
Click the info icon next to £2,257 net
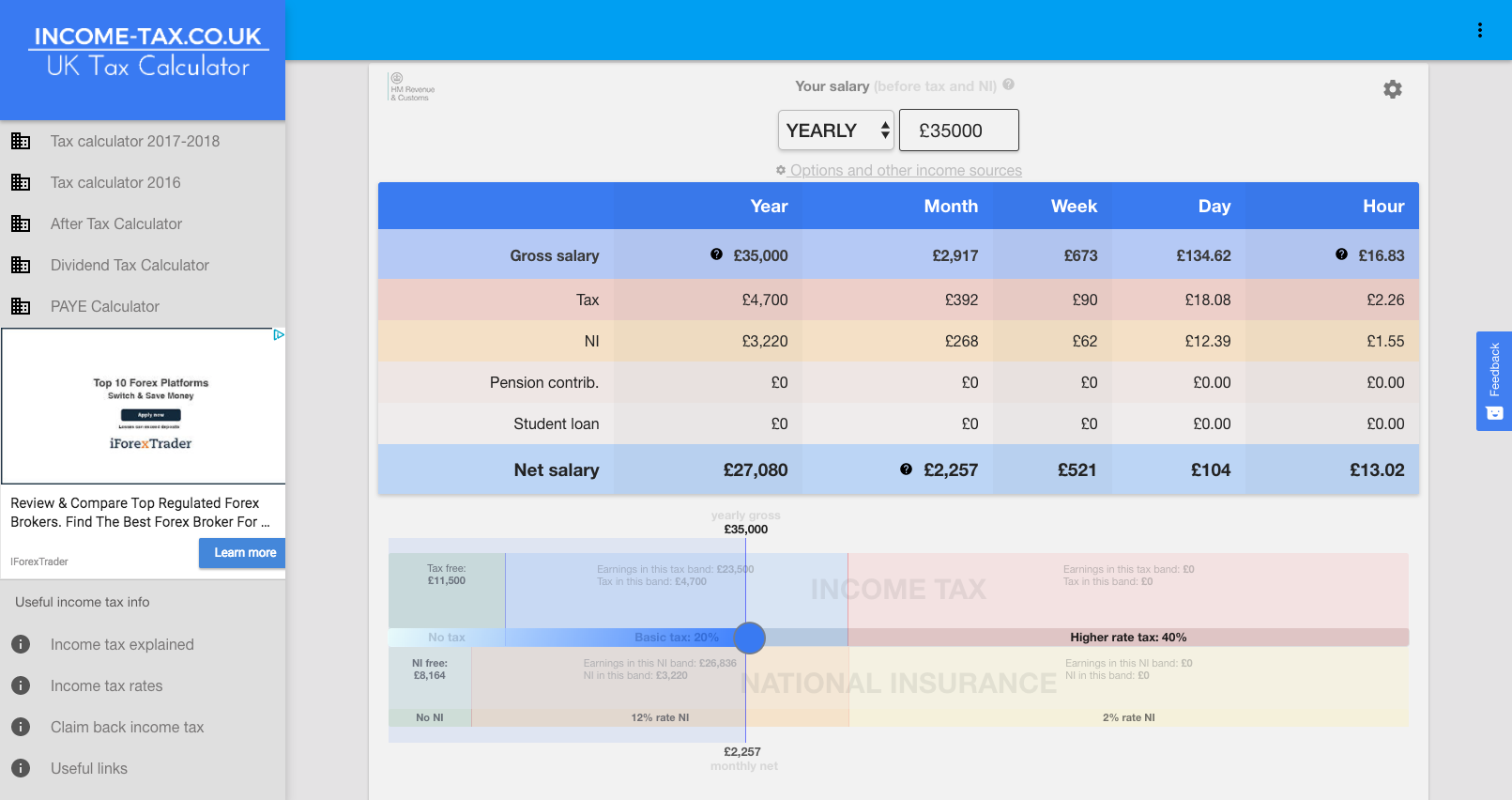point(907,469)
